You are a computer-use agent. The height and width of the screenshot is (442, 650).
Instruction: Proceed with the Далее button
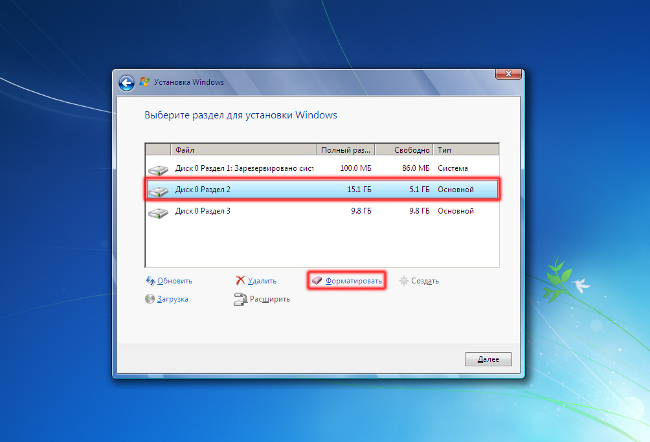coord(488,359)
